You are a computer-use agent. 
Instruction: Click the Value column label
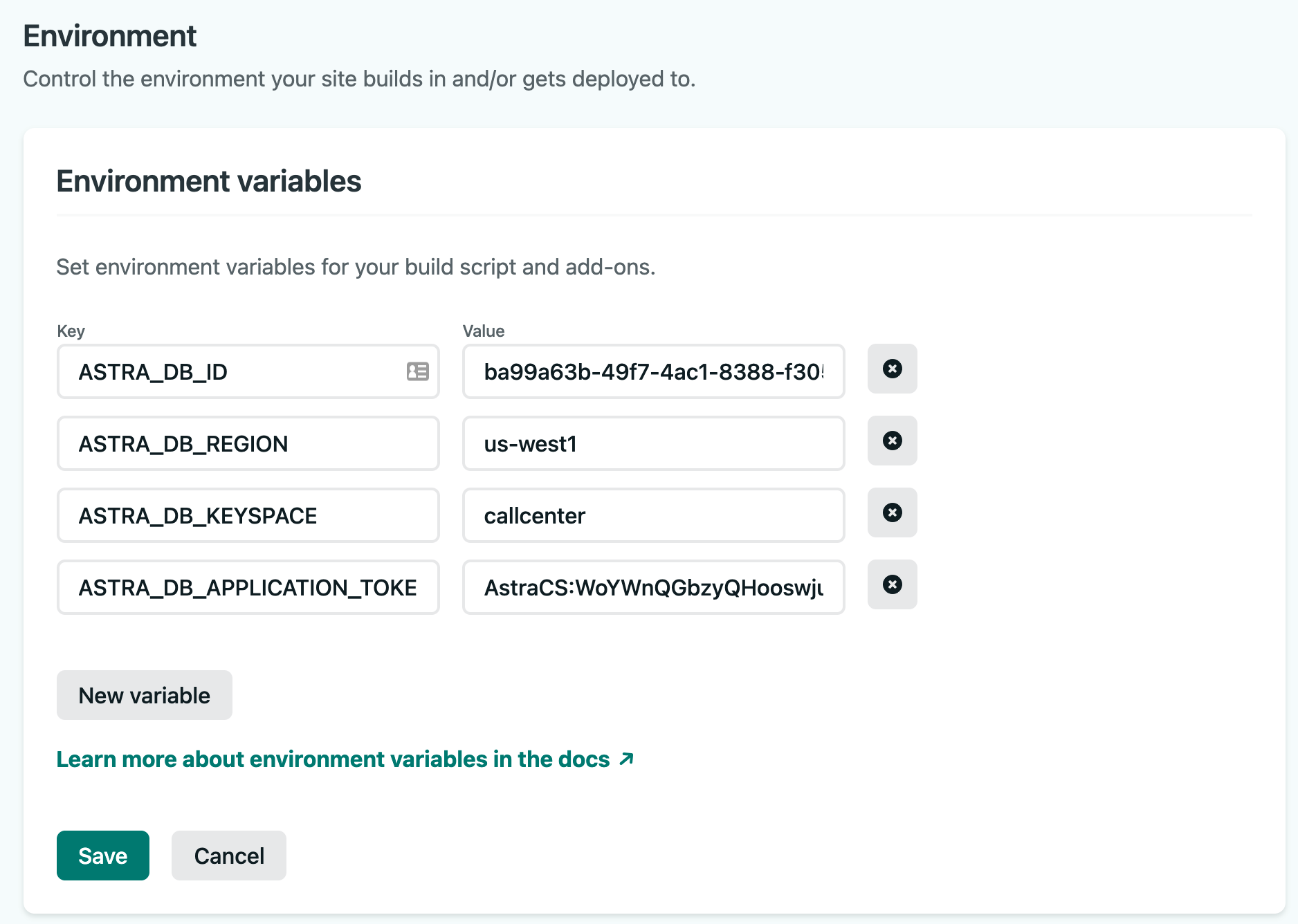tap(483, 331)
